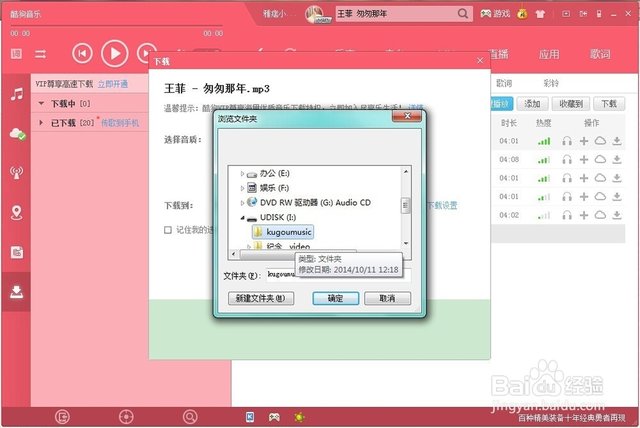Switch to the 应用 top tab

click(549, 54)
